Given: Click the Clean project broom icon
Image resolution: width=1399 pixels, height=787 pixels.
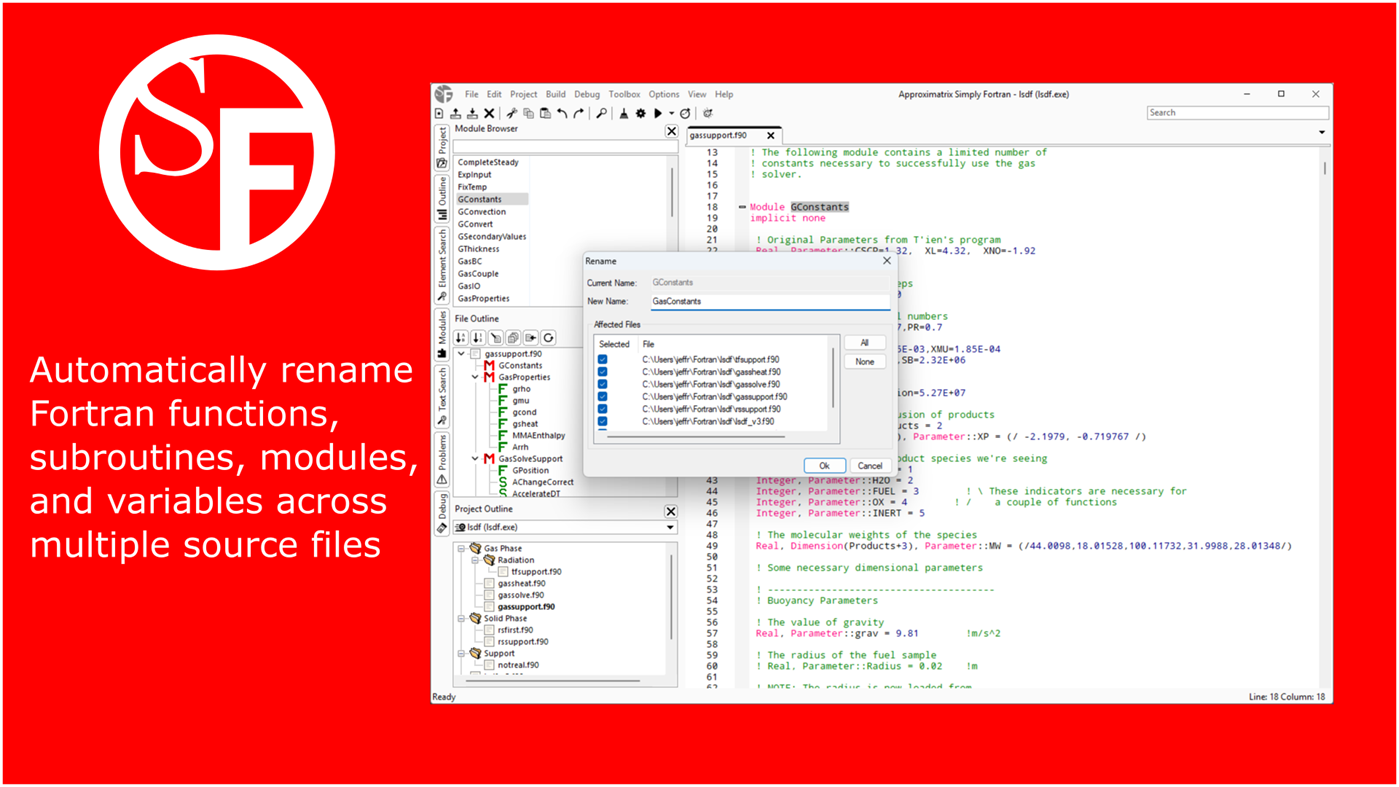Looking at the screenshot, I should (x=624, y=114).
